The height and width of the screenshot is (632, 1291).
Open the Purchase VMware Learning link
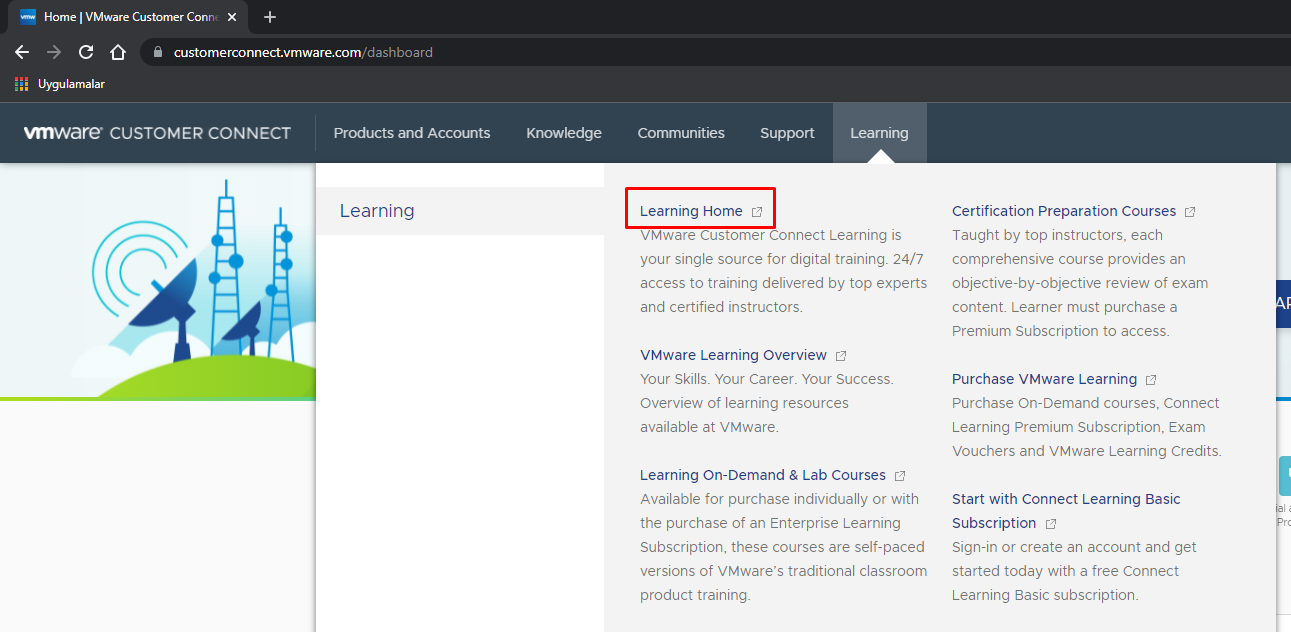click(x=1044, y=379)
